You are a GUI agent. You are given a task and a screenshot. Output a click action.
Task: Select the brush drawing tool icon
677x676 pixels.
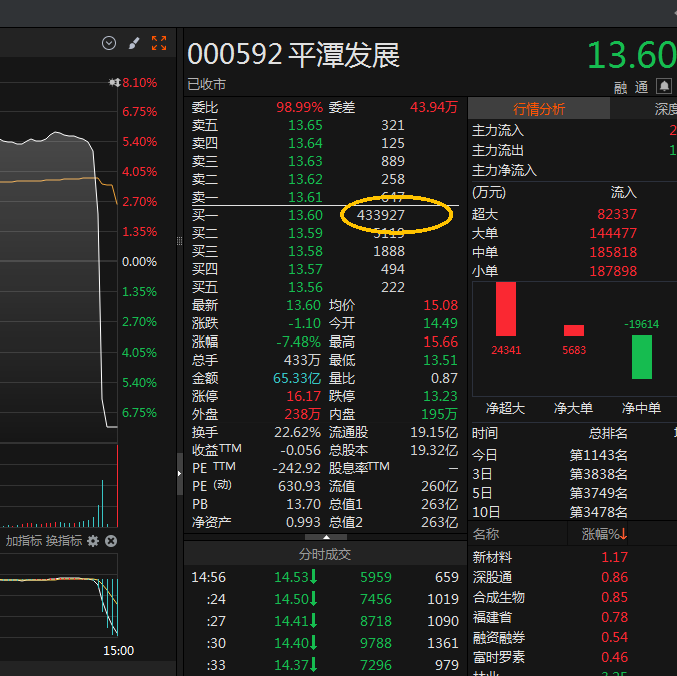(134, 43)
